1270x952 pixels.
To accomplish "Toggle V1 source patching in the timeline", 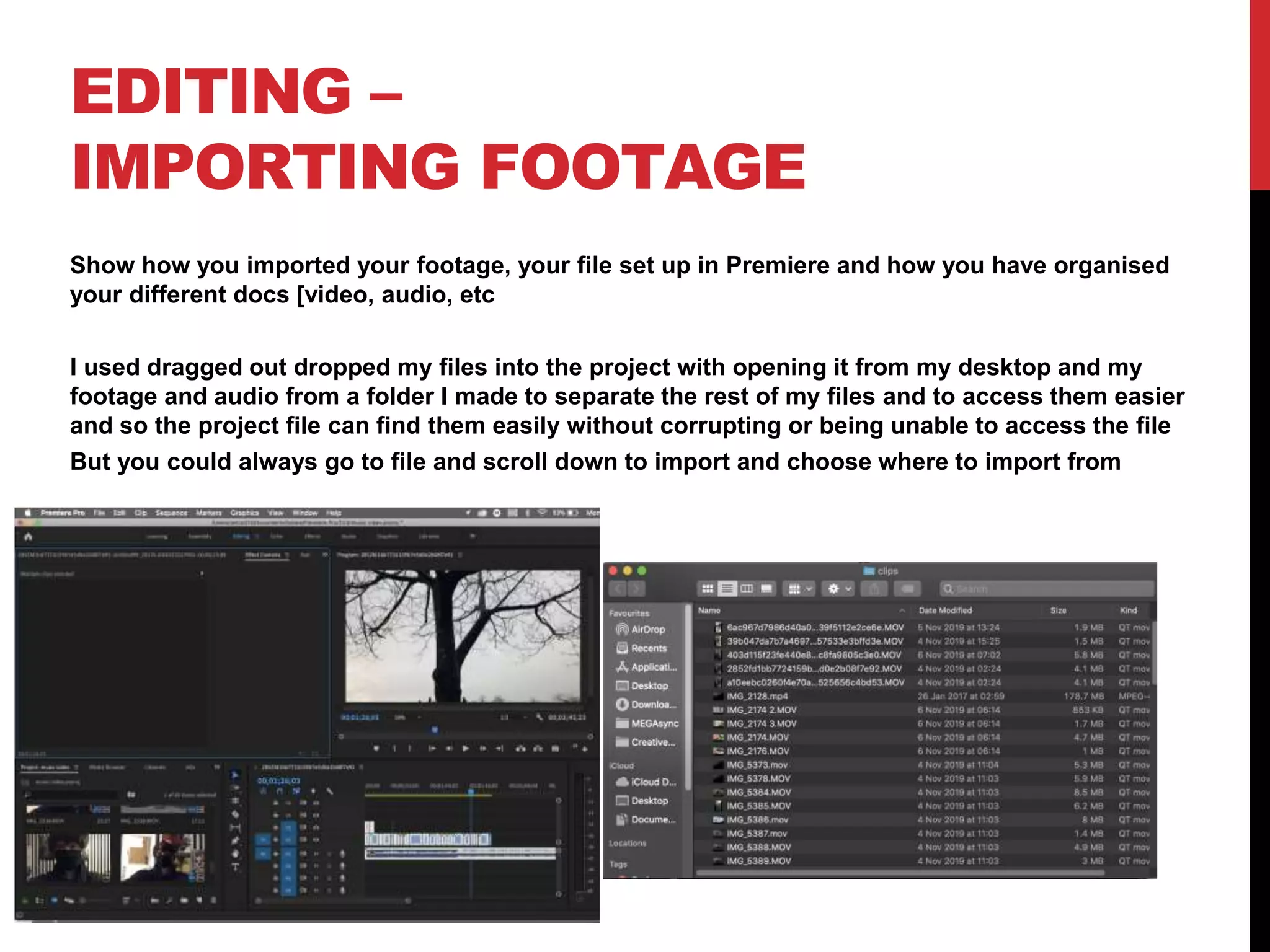I will click(263, 840).
